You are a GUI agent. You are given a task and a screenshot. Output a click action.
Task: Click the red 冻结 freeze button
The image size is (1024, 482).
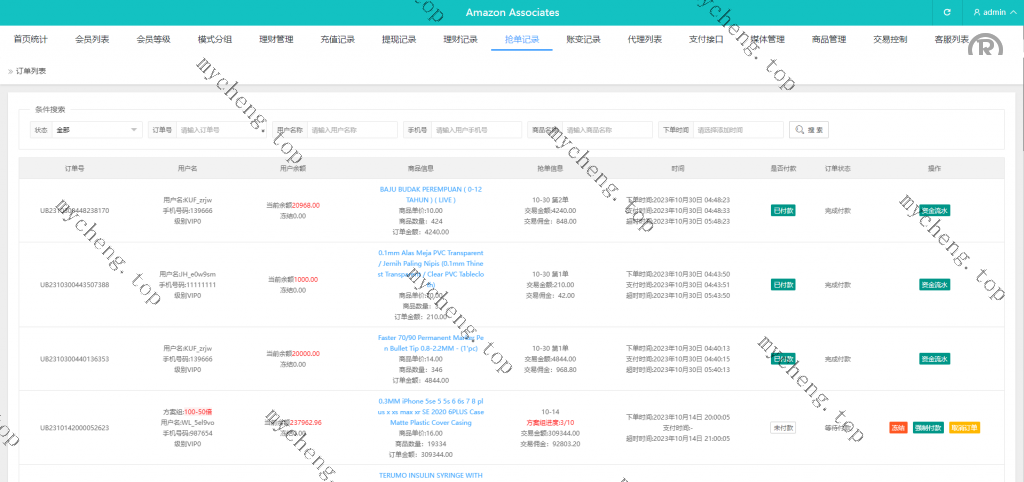(898, 428)
